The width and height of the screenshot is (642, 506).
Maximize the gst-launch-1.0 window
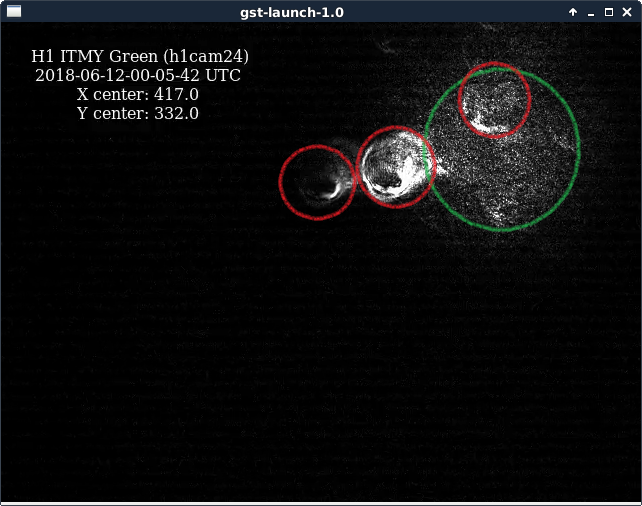(x=609, y=12)
